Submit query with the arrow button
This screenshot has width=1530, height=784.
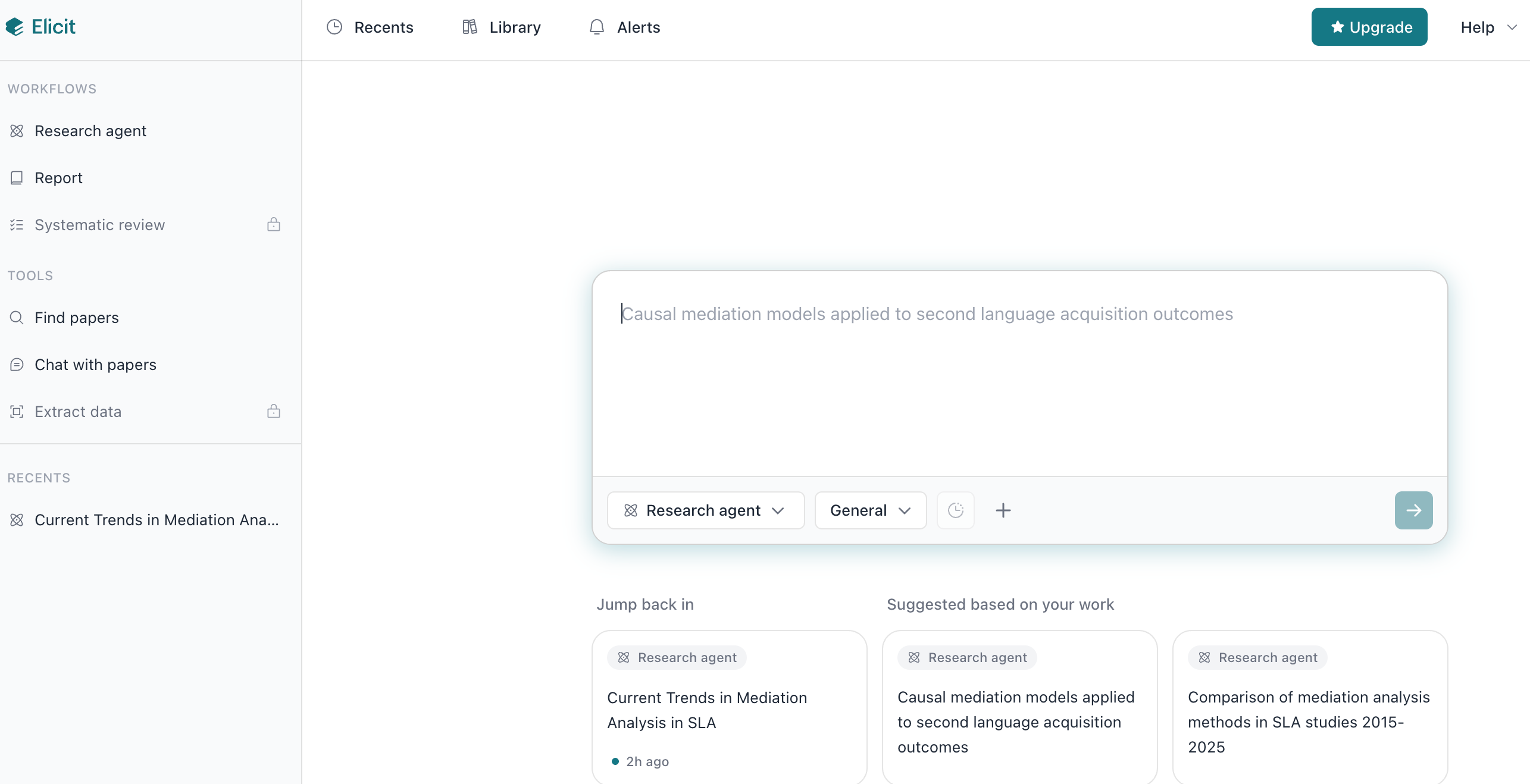[1413, 510]
